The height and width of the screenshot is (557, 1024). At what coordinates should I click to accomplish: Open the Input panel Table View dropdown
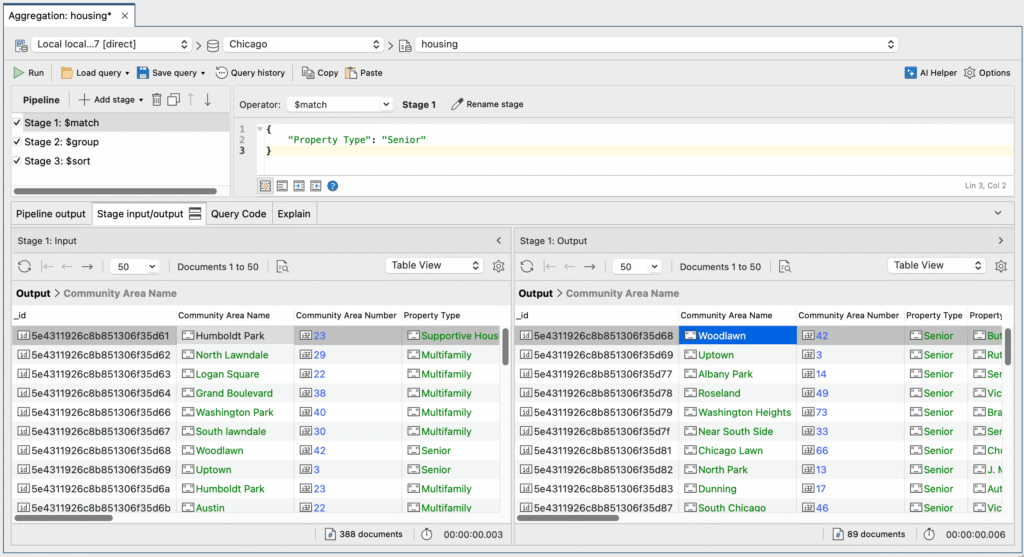[434, 266]
